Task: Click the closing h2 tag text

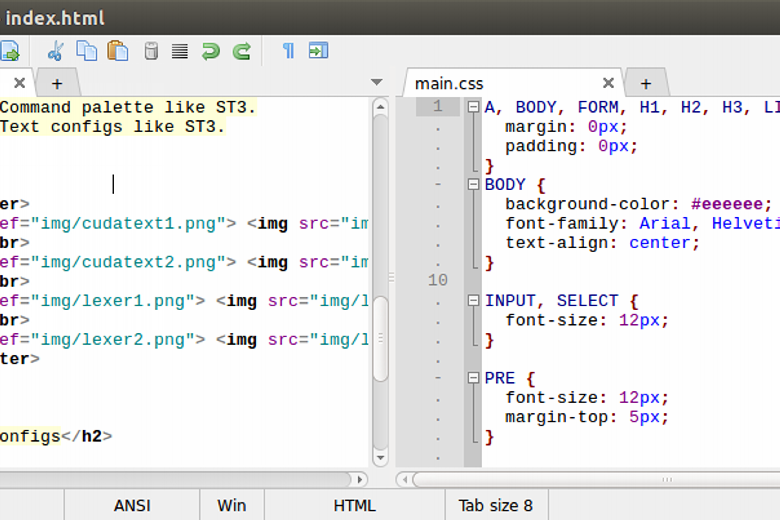Action: click(x=87, y=436)
